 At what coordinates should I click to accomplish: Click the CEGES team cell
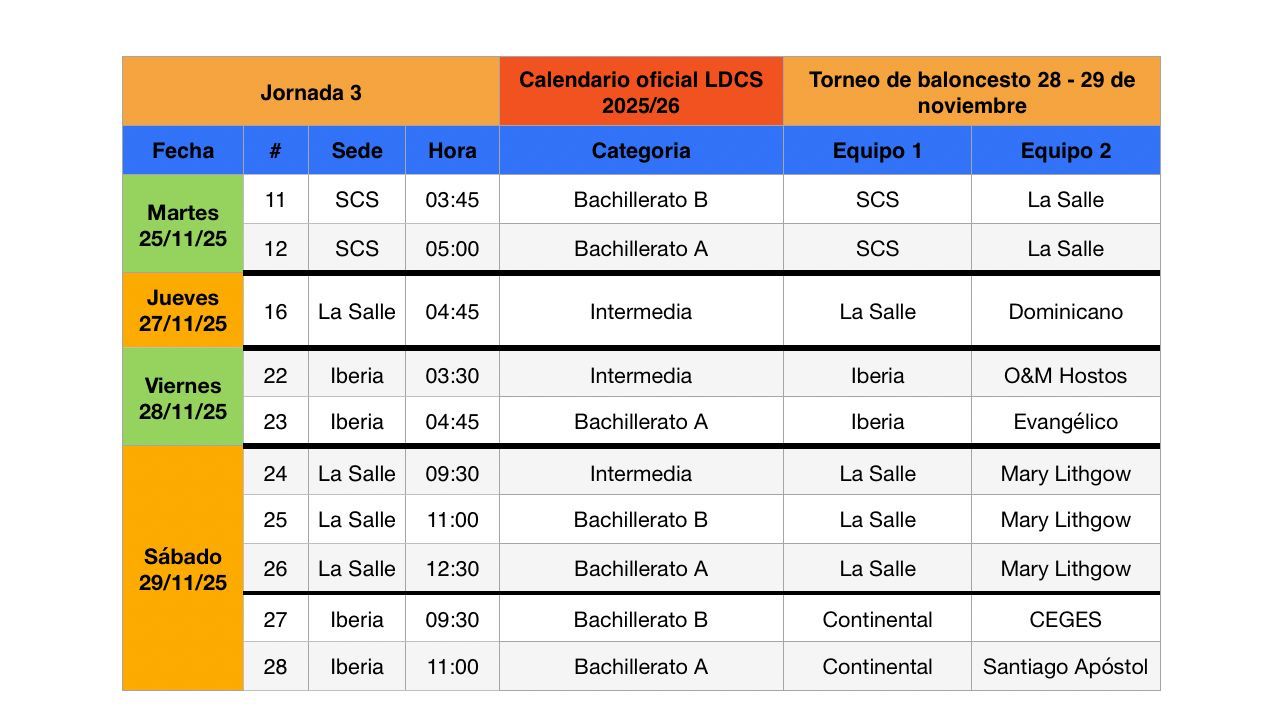click(1065, 620)
